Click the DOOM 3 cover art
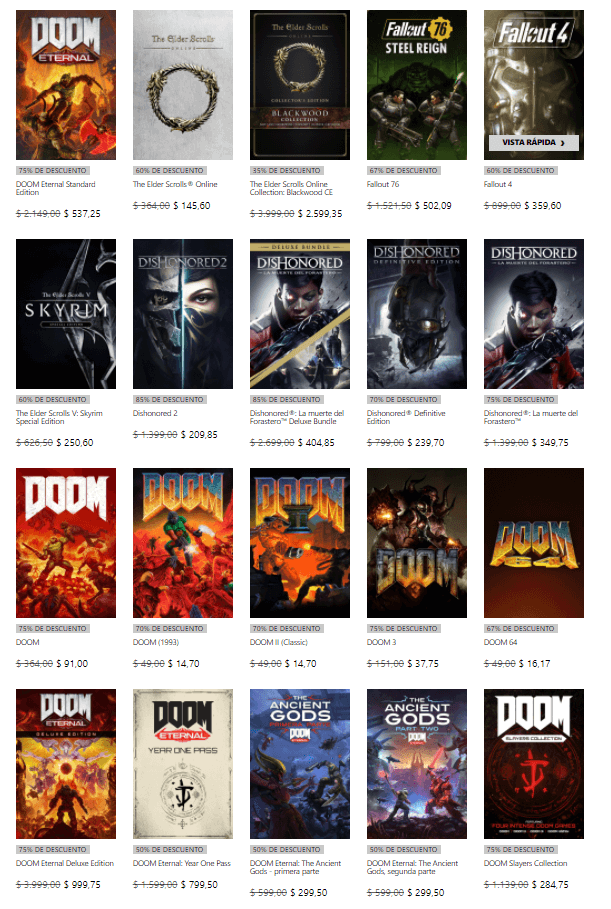The height and width of the screenshot is (909, 611). click(x=416, y=542)
